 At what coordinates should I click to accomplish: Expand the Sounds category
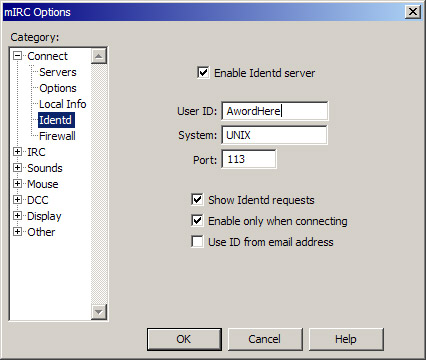point(17,168)
